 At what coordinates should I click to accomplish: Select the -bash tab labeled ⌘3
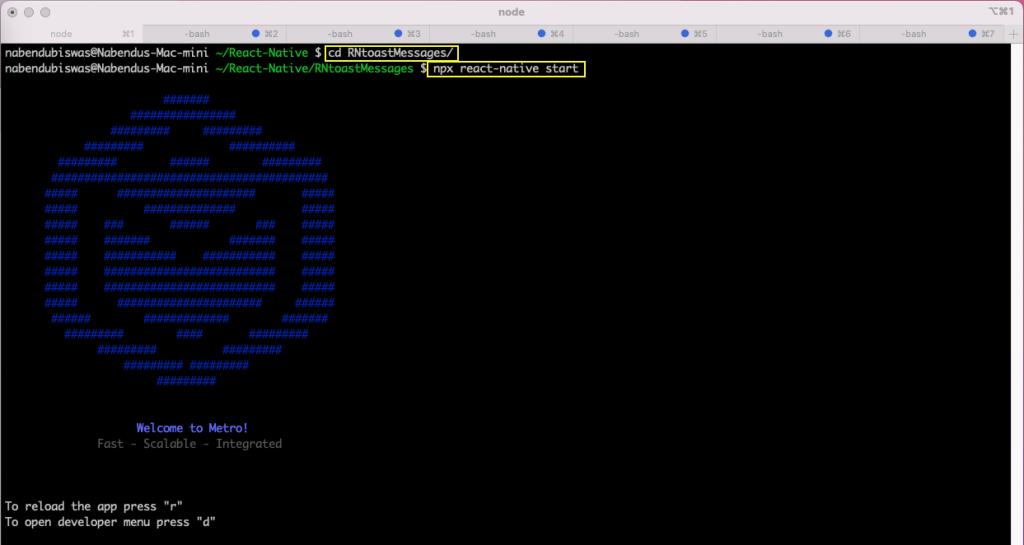[340, 34]
